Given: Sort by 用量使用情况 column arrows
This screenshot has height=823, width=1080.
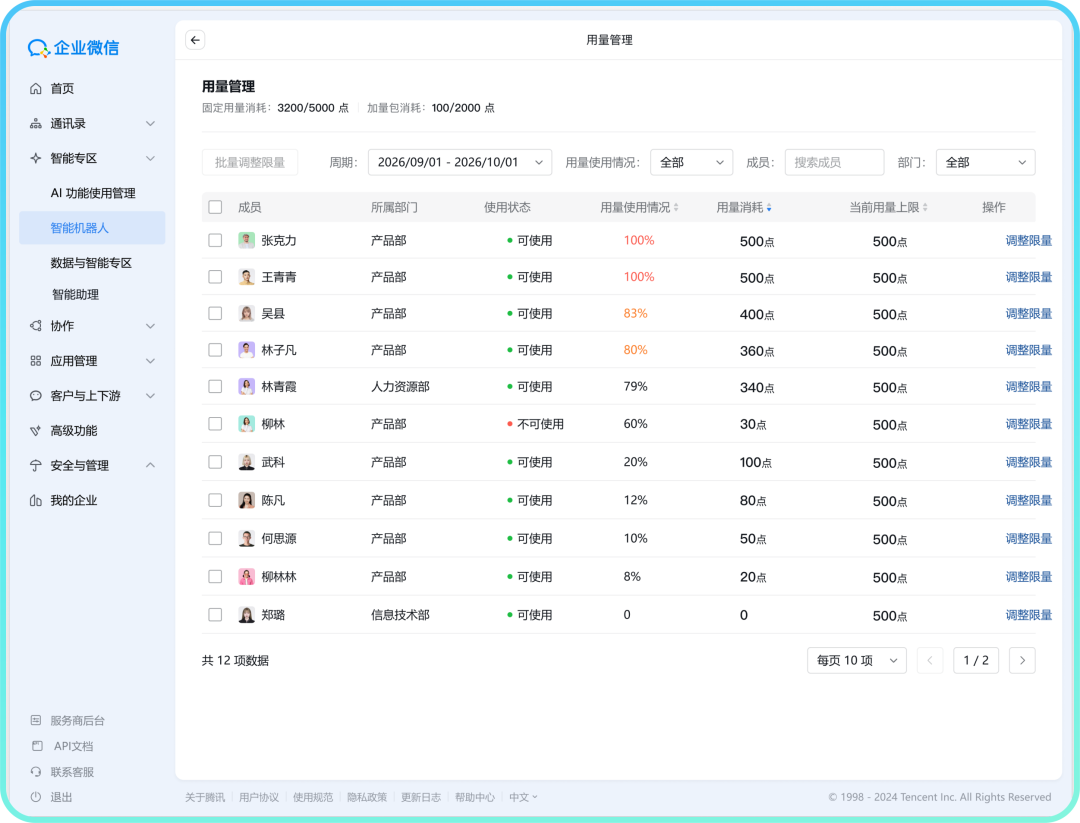Looking at the screenshot, I should (676, 207).
